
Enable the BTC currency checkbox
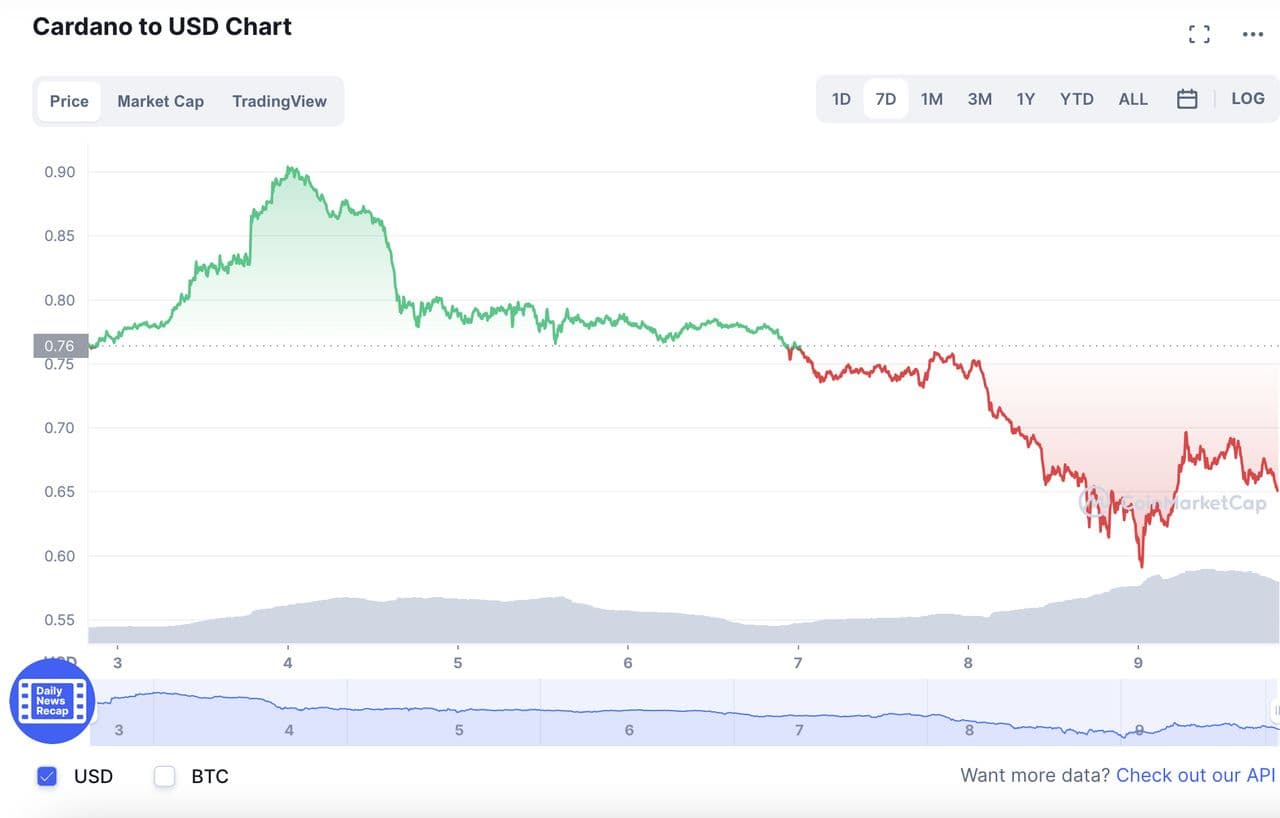[165, 776]
